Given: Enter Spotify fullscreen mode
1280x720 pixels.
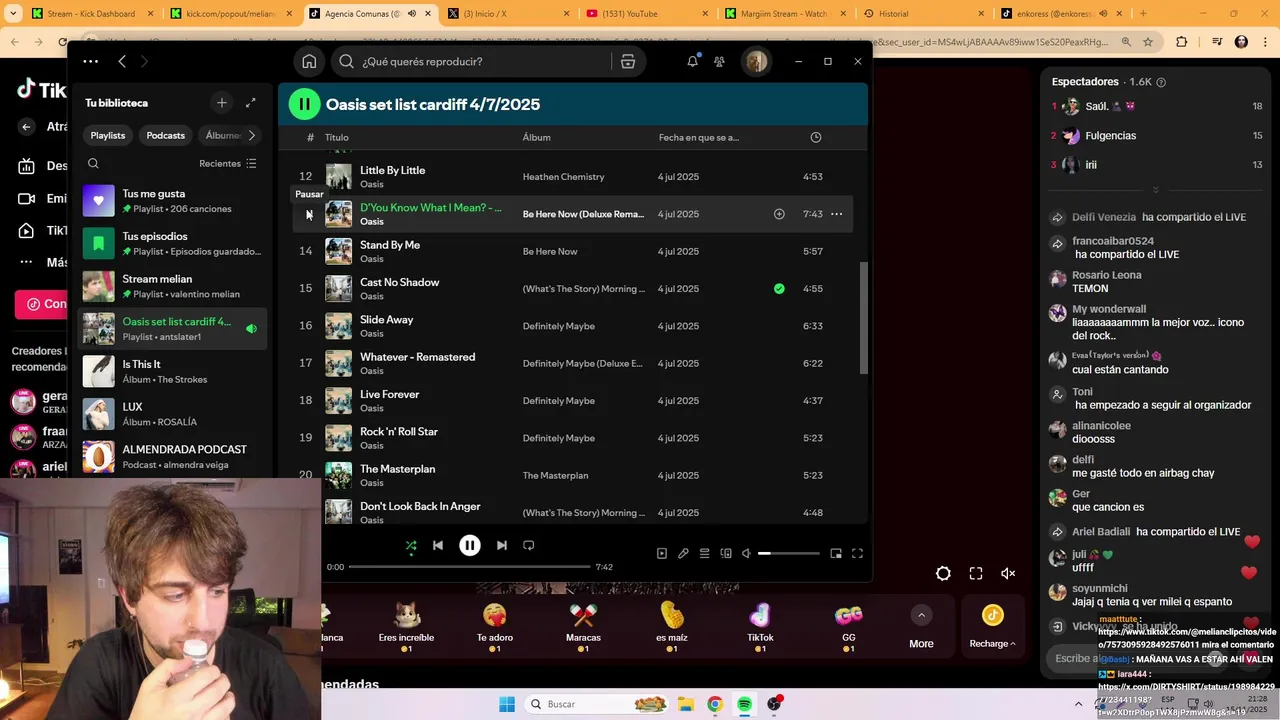Looking at the screenshot, I should tap(857, 553).
